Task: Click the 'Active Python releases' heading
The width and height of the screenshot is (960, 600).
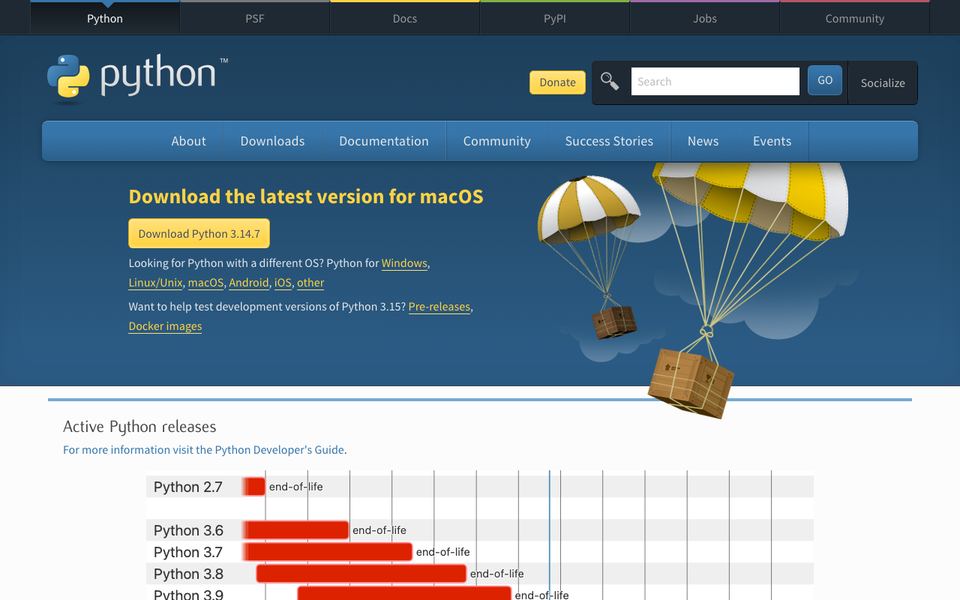Action: pyautogui.click(x=140, y=427)
